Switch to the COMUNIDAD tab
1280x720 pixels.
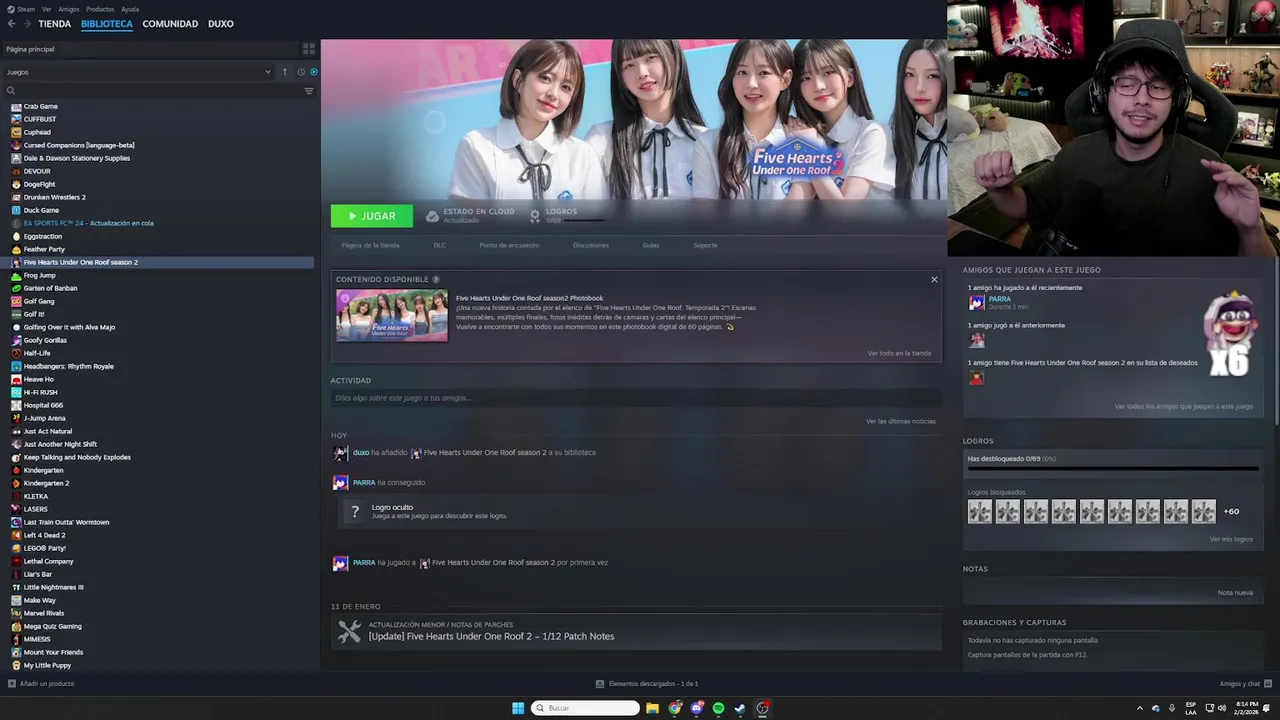point(170,24)
